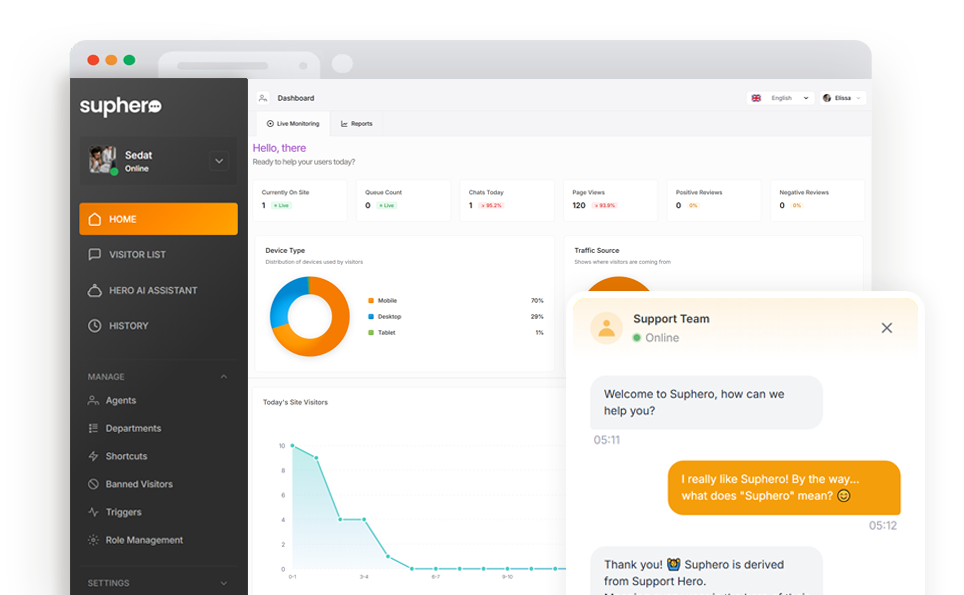Click the home house icon
This screenshot has height=595, width=964.
pos(95,219)
